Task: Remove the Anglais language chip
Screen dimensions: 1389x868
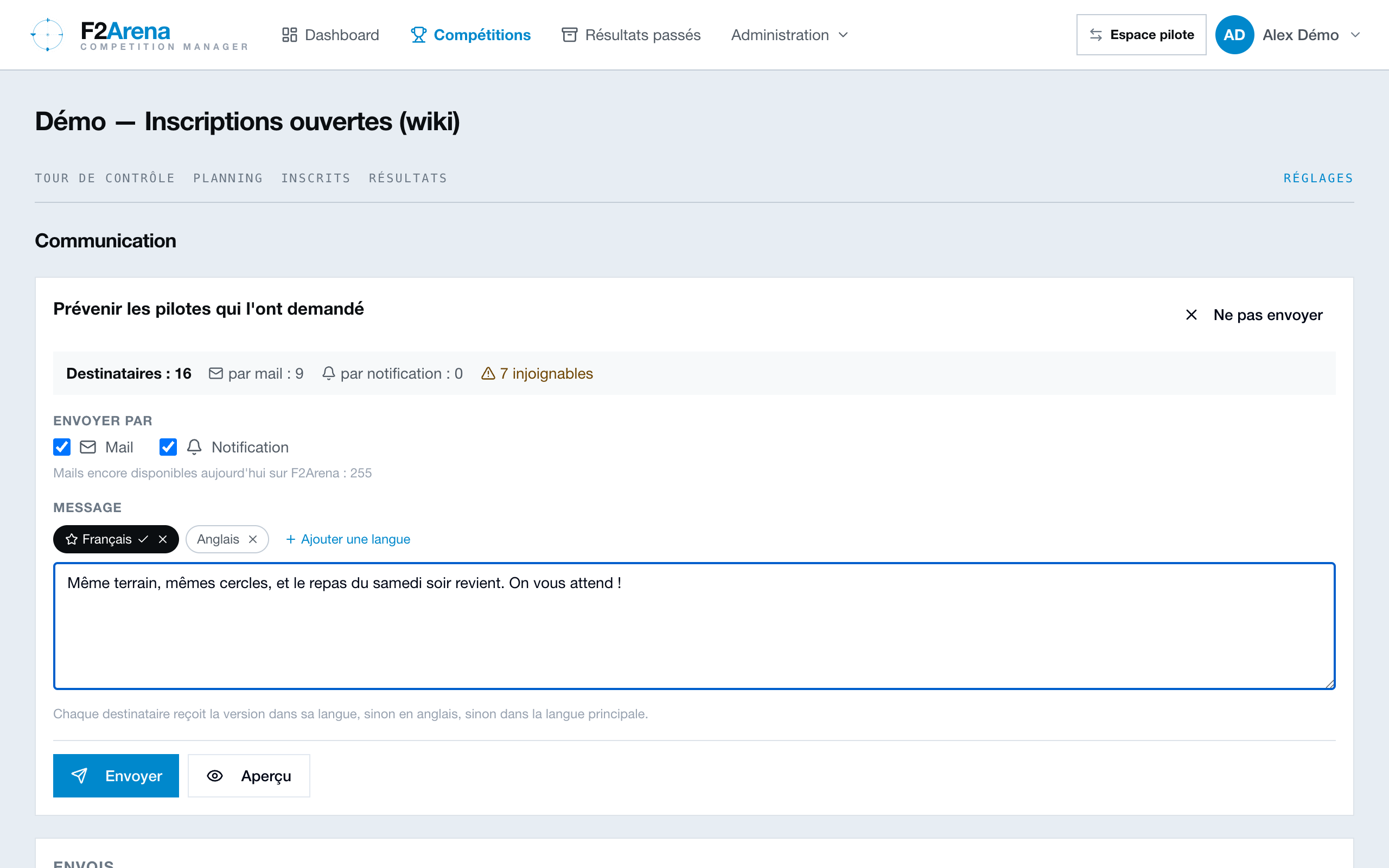Action: point(252,539)
